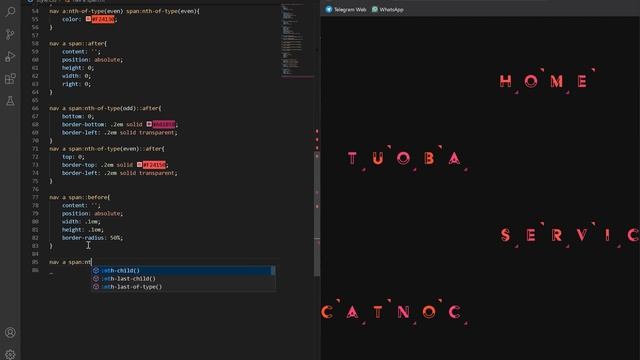Click 'height: 0;' on line 61
The height and width of the screenshot is (360, 640).
[78, 68]
